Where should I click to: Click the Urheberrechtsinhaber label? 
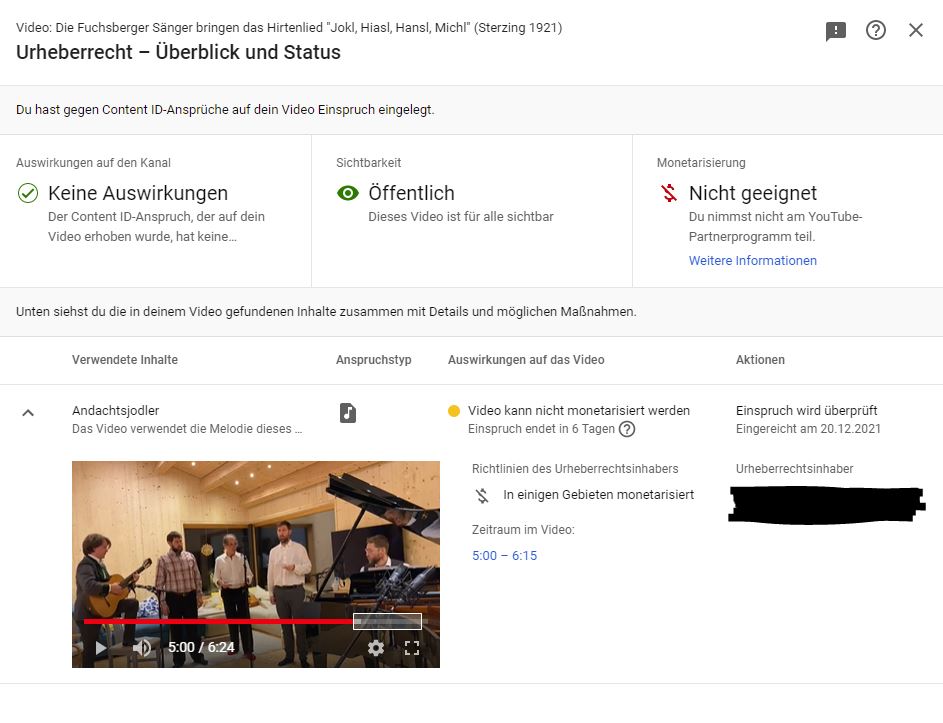pos(794,469)
